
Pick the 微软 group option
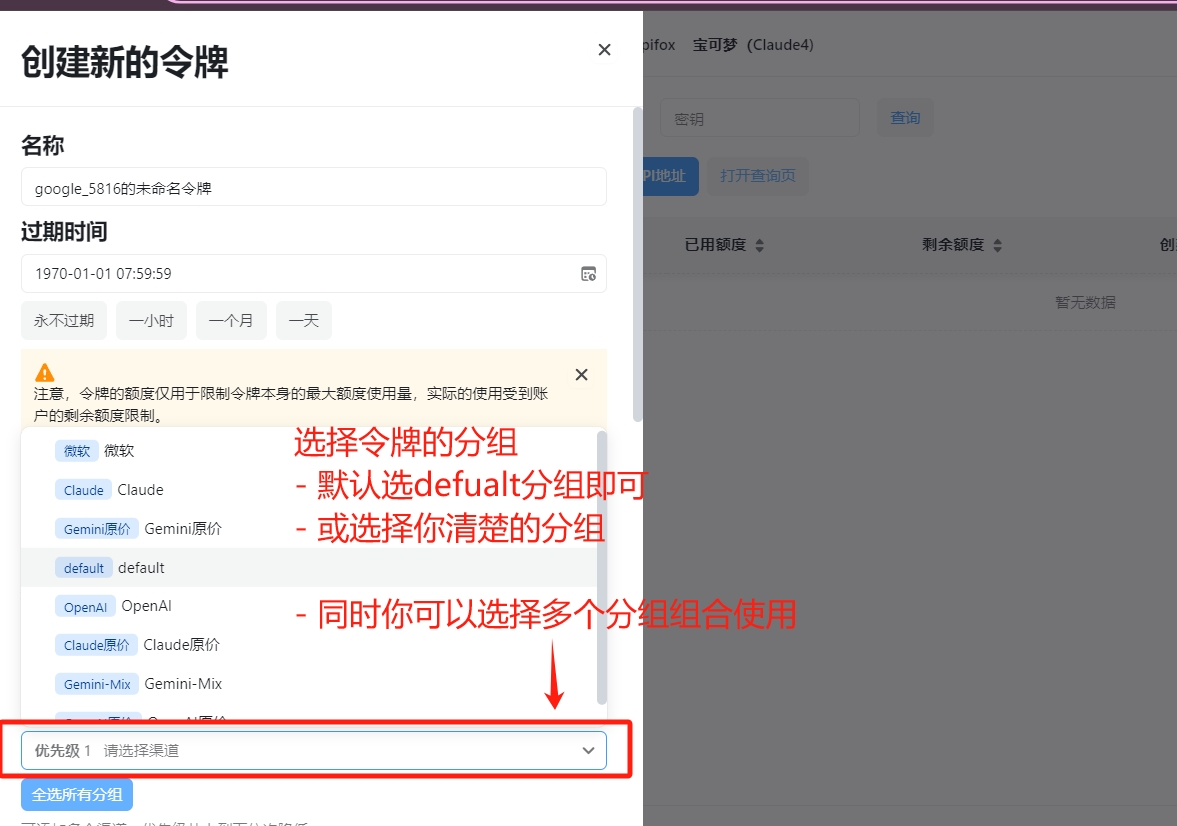(118, 451)
